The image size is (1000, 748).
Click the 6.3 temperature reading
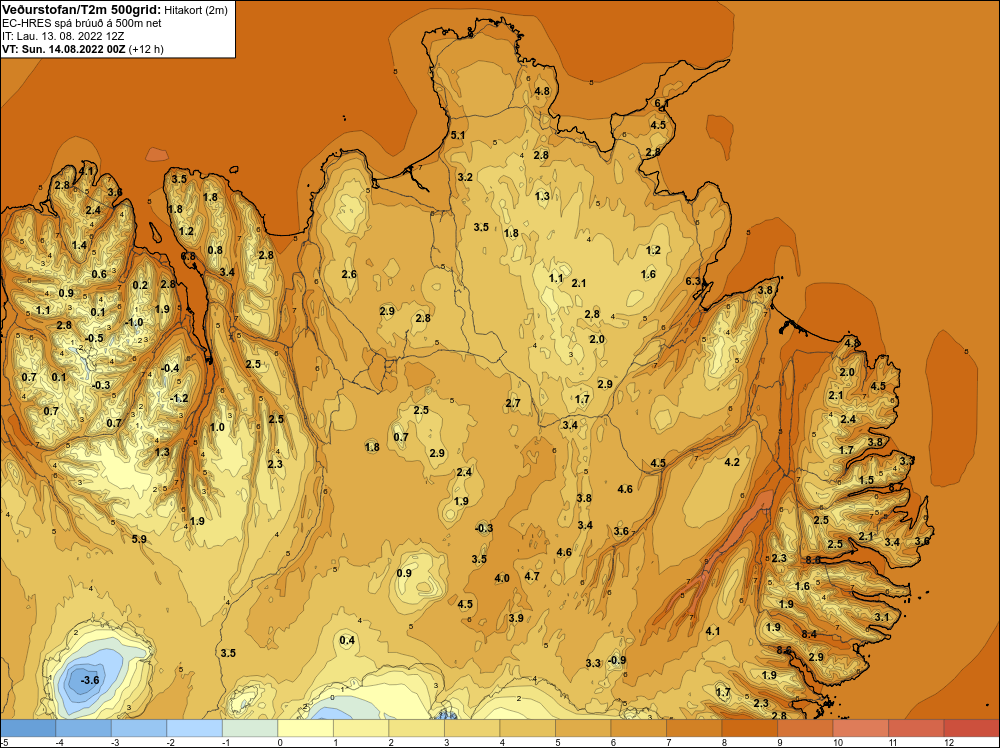pos(693,281)
